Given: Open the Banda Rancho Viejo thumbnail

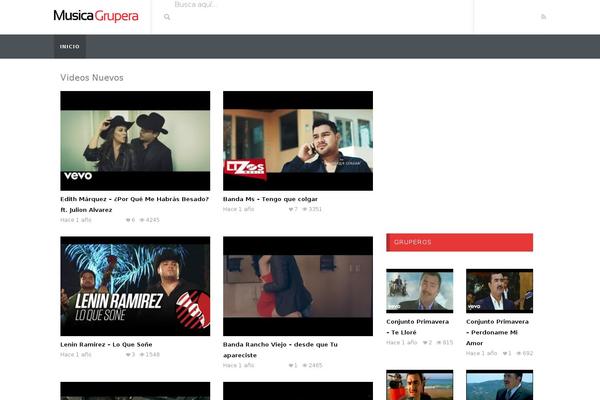Looking at the screenshot, I should coord(298,286).
